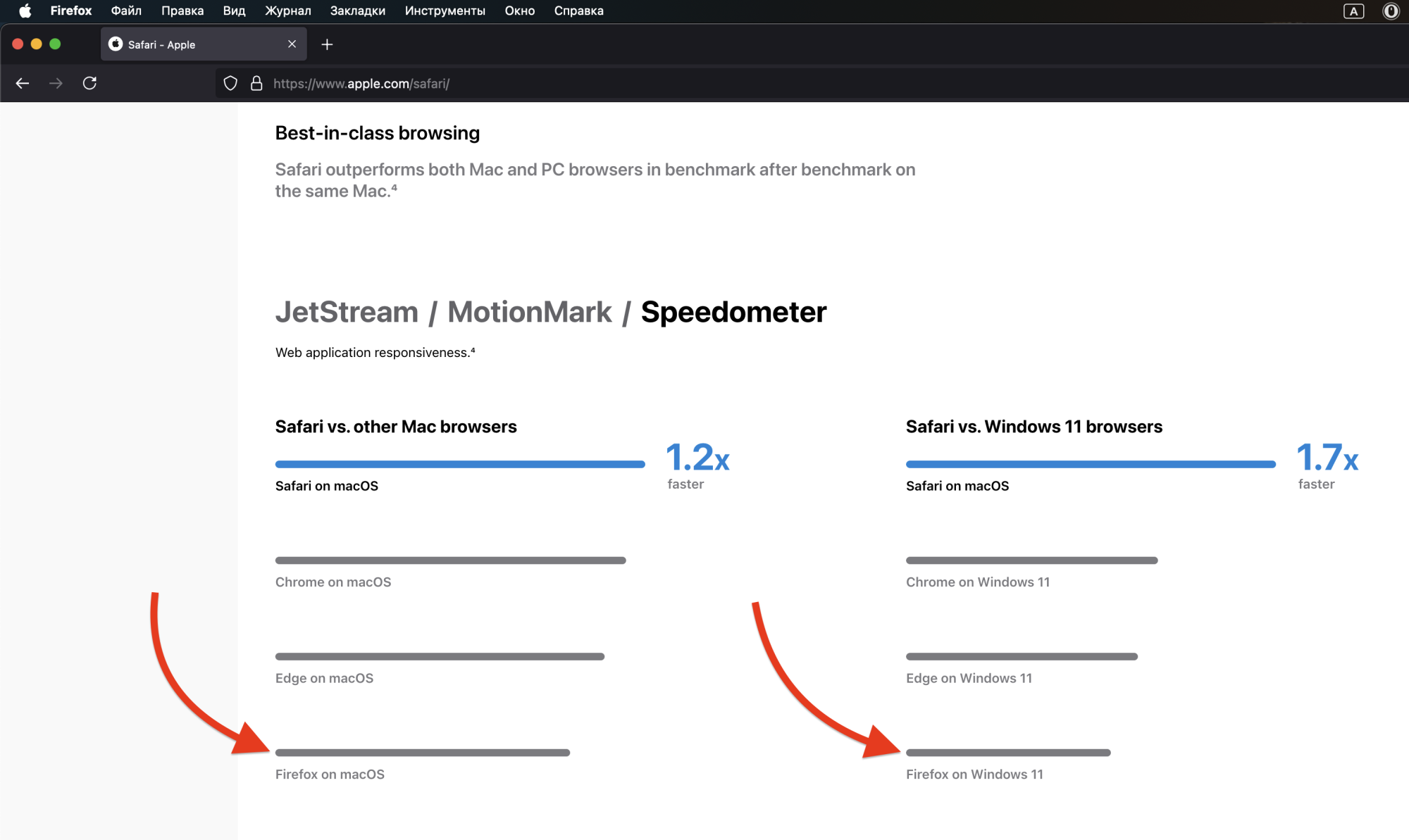
Task: Click the gray Chrome on Windows 11 bar
Action: pyautogui.click(x=1032, y=560)
